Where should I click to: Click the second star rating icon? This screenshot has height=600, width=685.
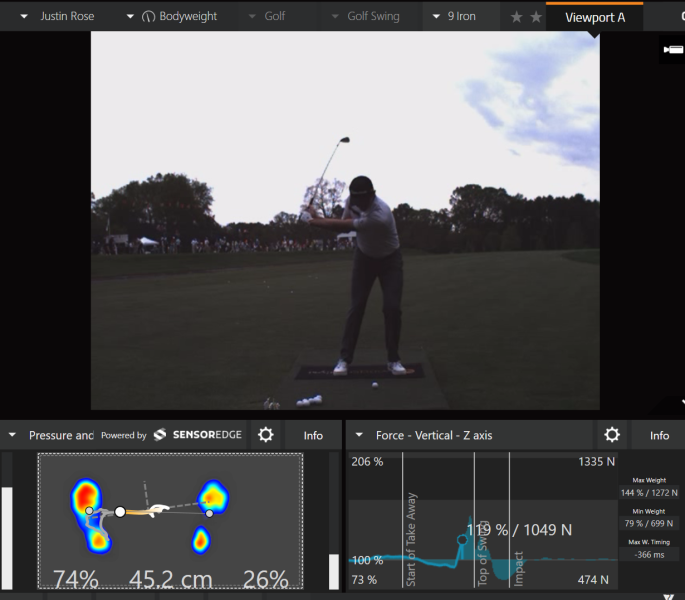(536, 17)
